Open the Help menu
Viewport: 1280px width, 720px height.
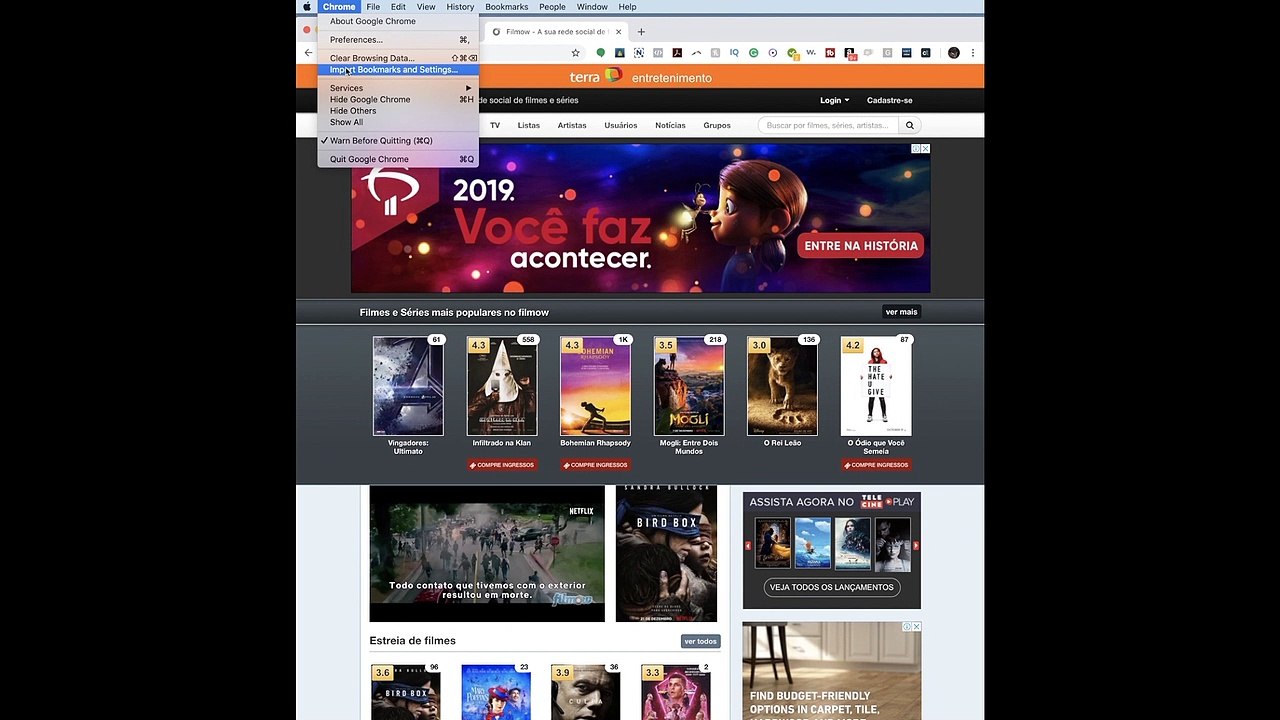[627, 7]
